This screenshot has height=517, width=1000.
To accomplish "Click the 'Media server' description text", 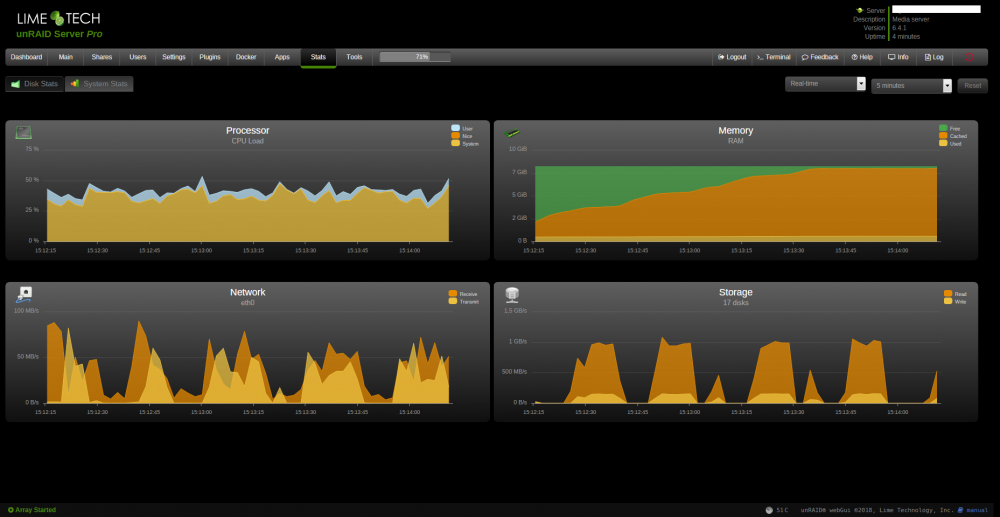I will [910, 19].
